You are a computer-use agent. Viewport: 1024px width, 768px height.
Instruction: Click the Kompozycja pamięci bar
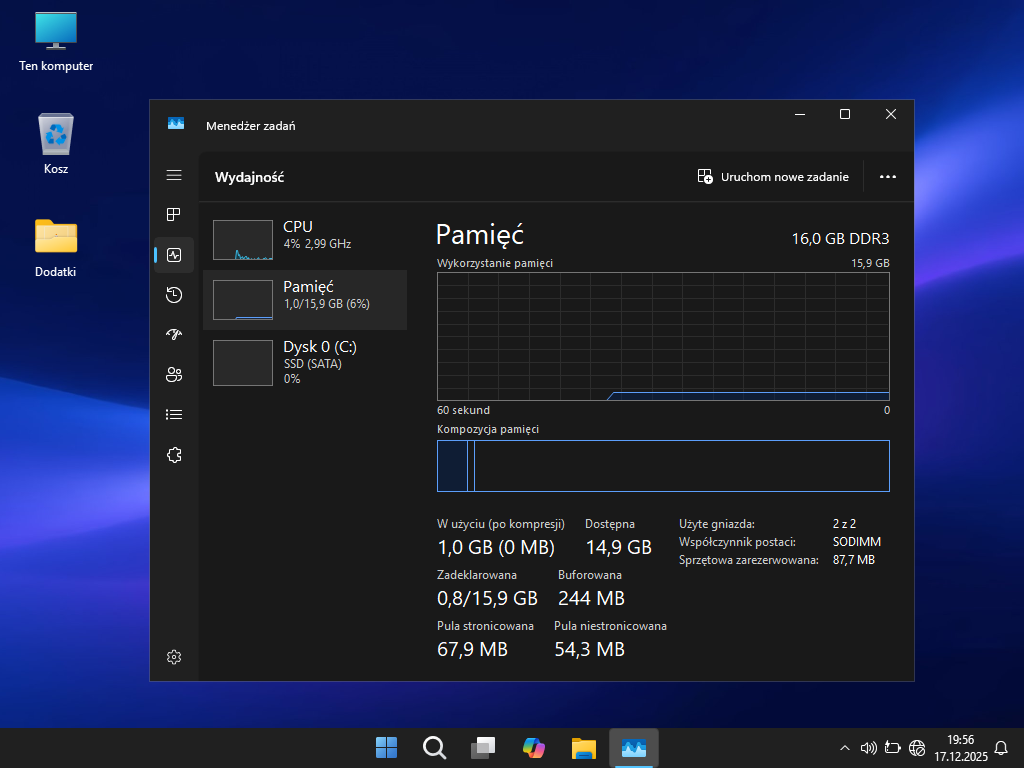click(663, 466)
